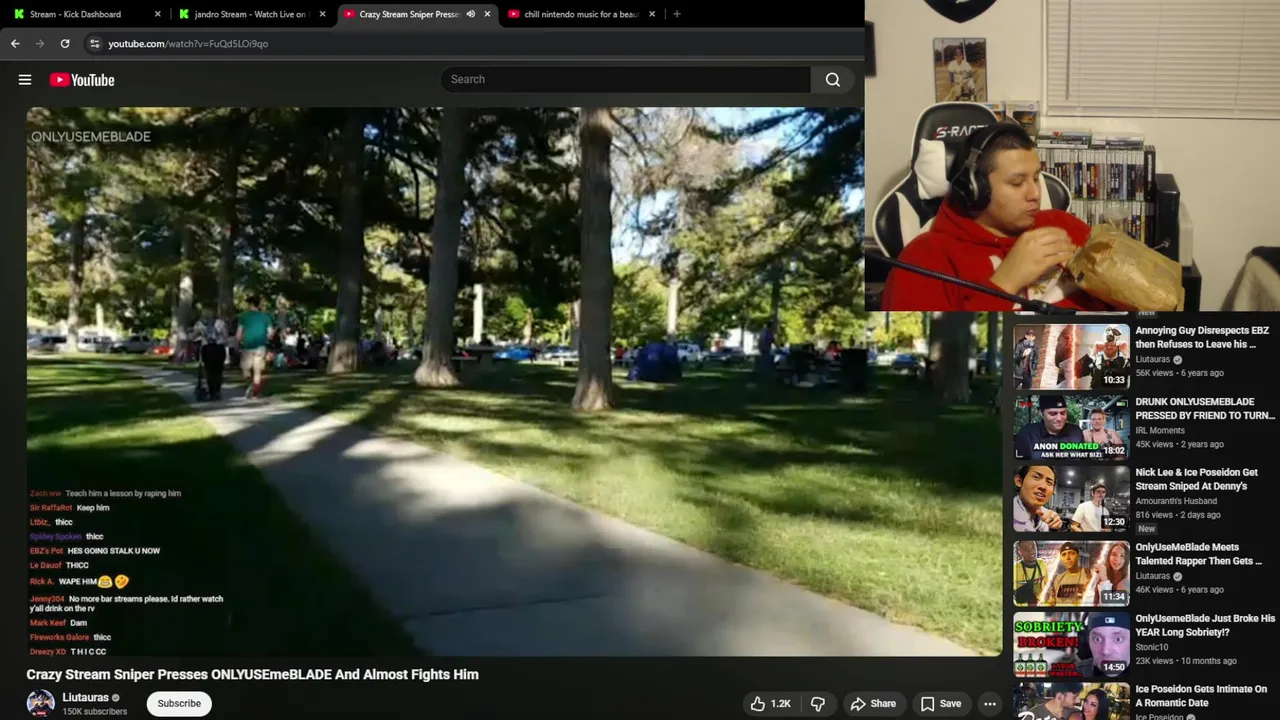
Task: Click the title DRUNK ONLYUSEMEBLADE PRESSED BY FRIEND
Action: click(1205, 408)
